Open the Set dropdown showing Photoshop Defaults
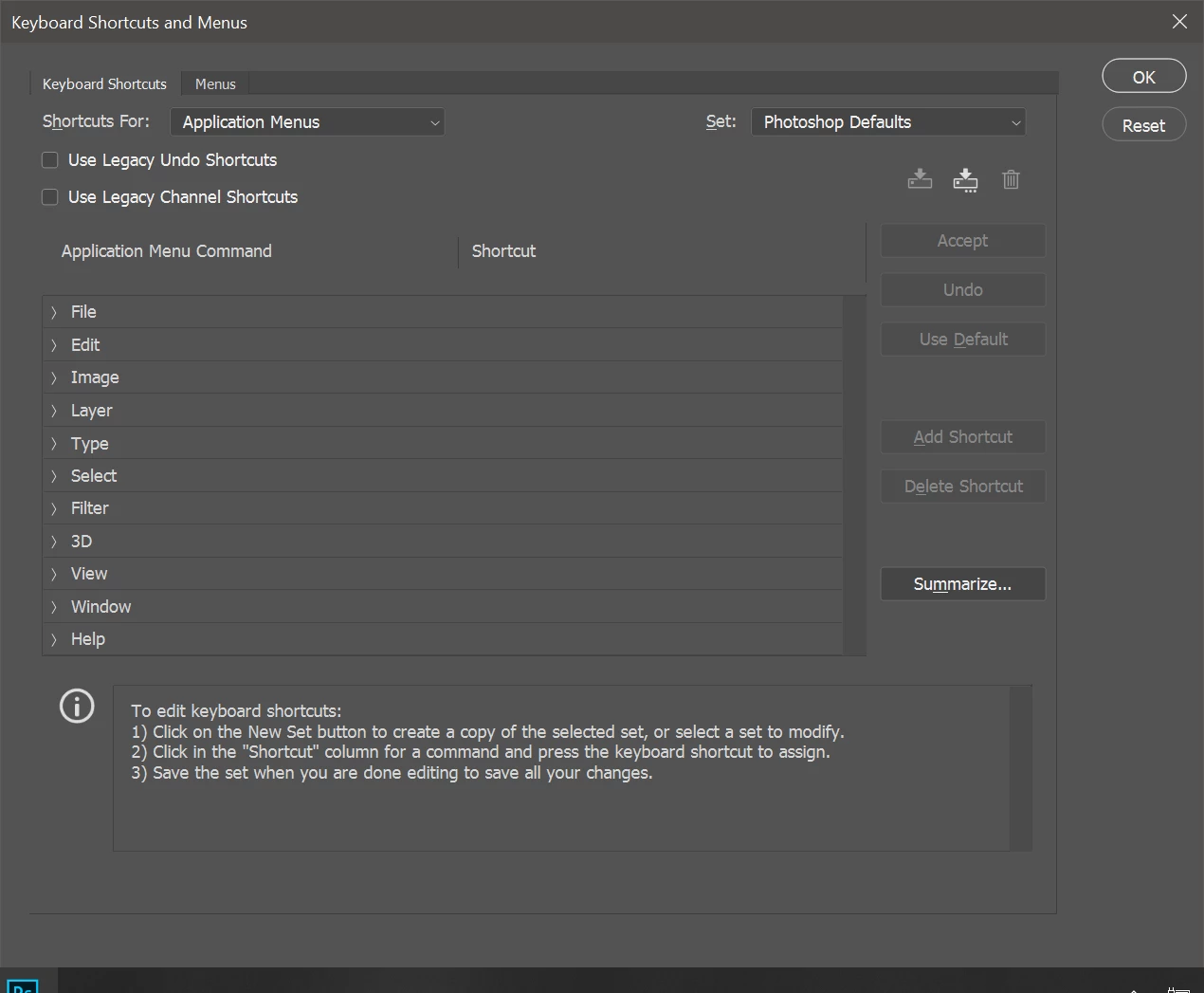Screen dimensions: 1204x993 pyautogui.click(x=888, y=122)
